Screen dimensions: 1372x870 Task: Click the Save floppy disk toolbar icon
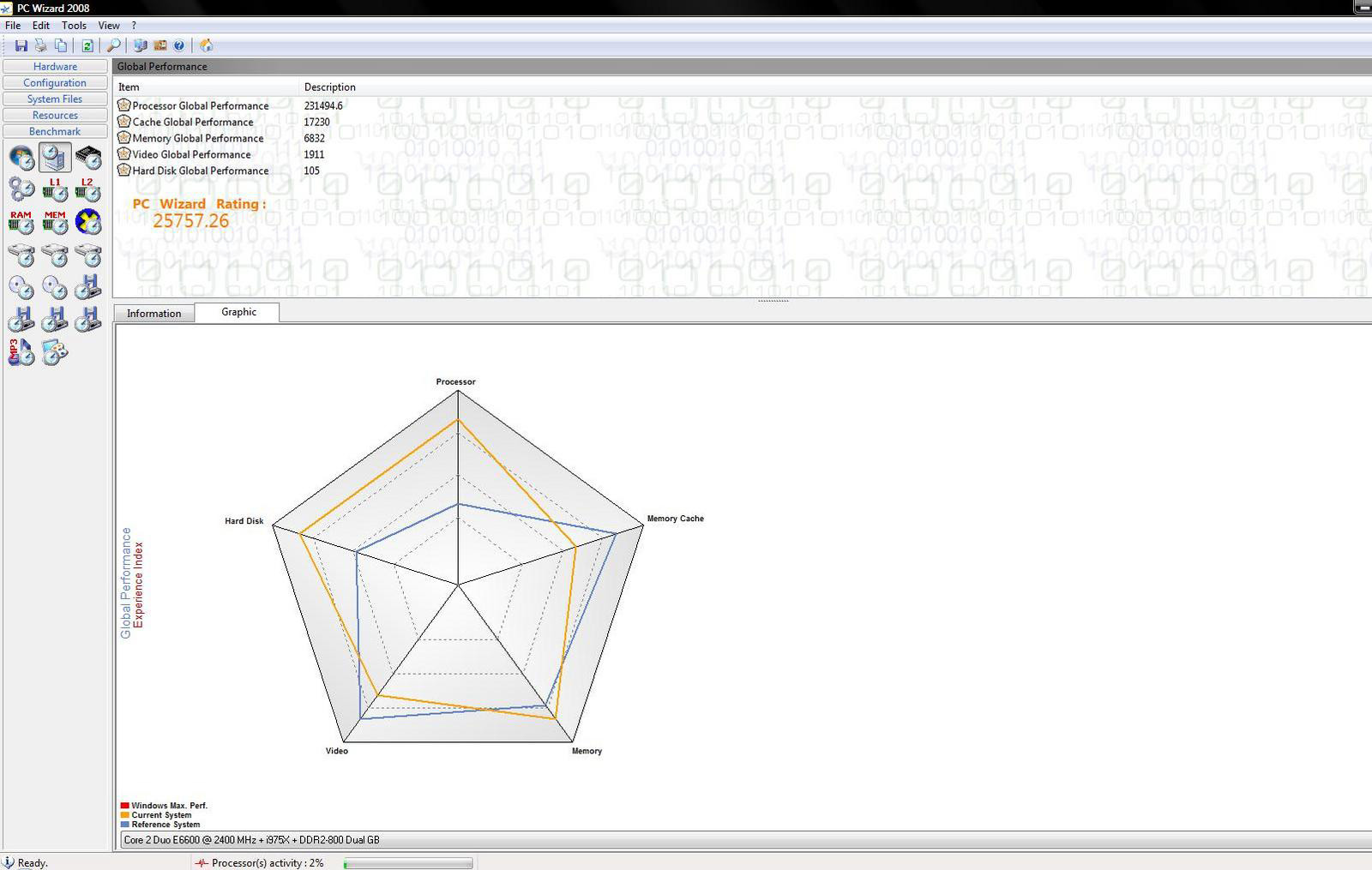(x=21, y=45)
